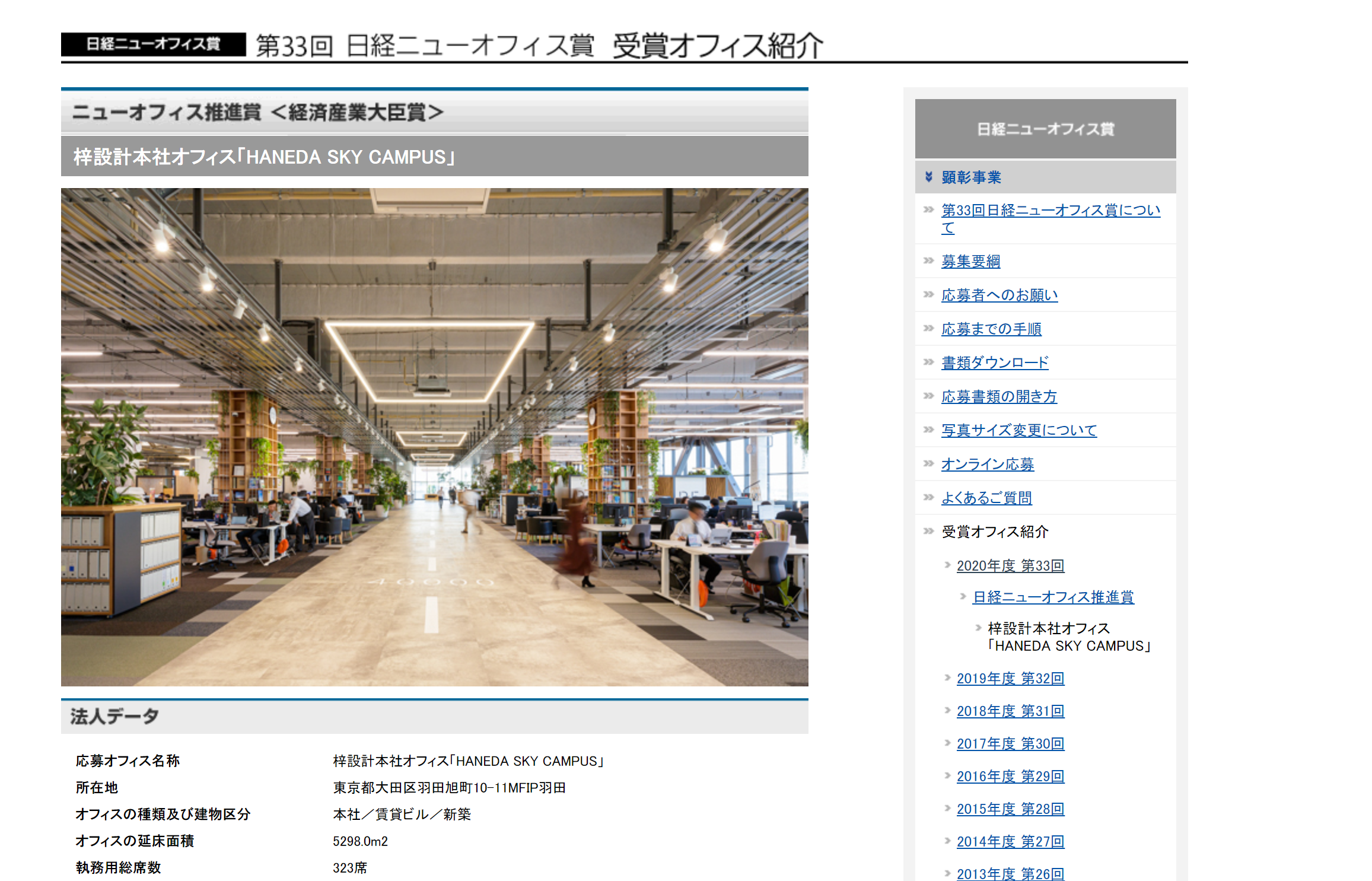Image resolution: width=1372 pixels, height=881 pixels.
Task: View 2018年度 第31回 winners
Action: coord(1010,711)
